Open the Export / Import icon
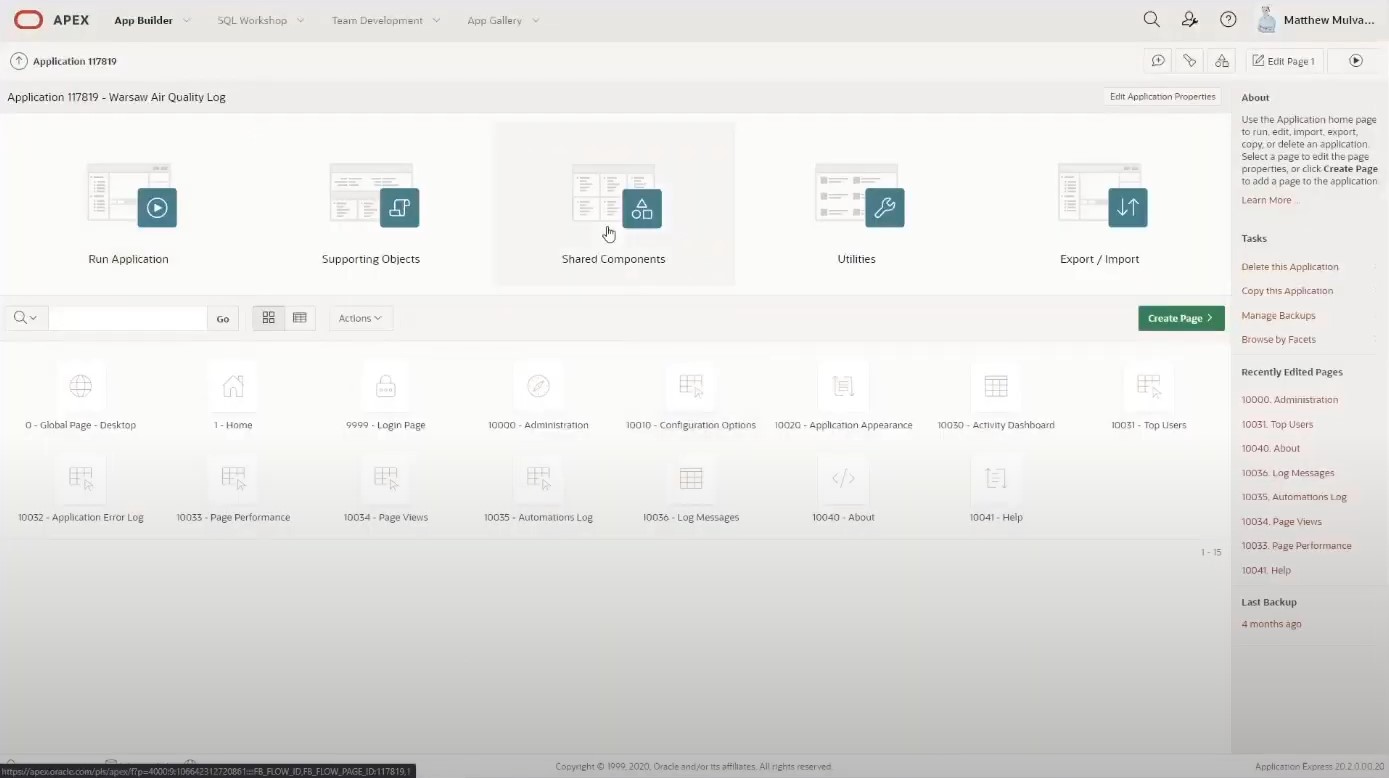Screen dimensions: 1389x778 point(1102,195)
